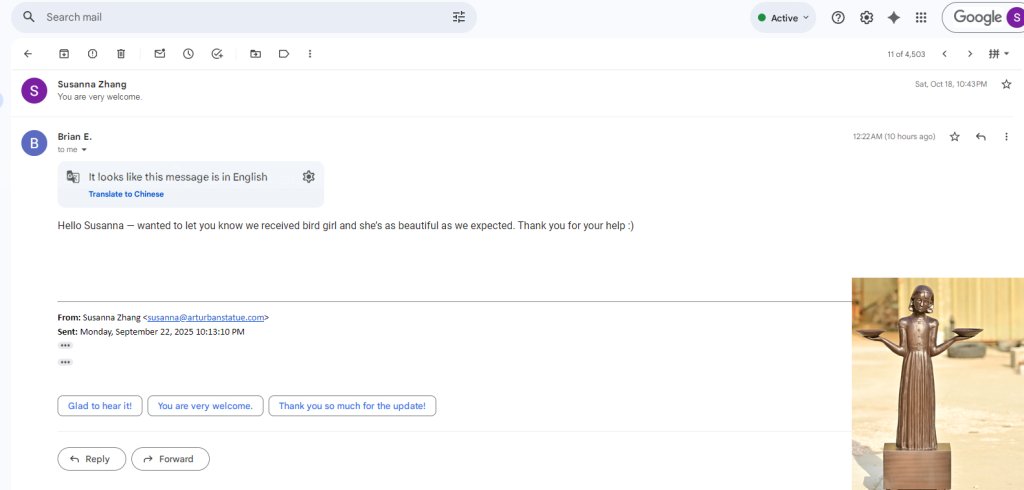Viewport: 1024px width, 490px height.
Task: Click the Translate to Chinese link
Action: (x=126, y=194)
